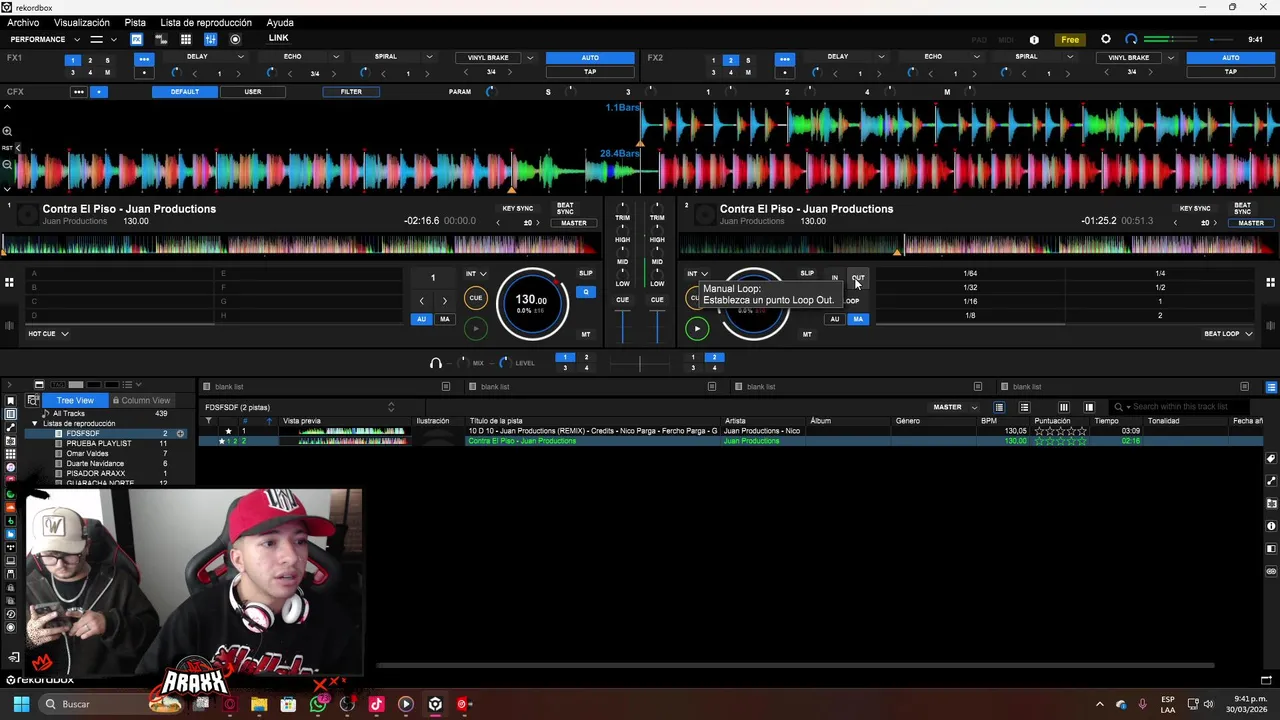Open the sampler deck icon in top toolbar
Image resolution: width=1280 pixels, height=720 pixels.
160,39
